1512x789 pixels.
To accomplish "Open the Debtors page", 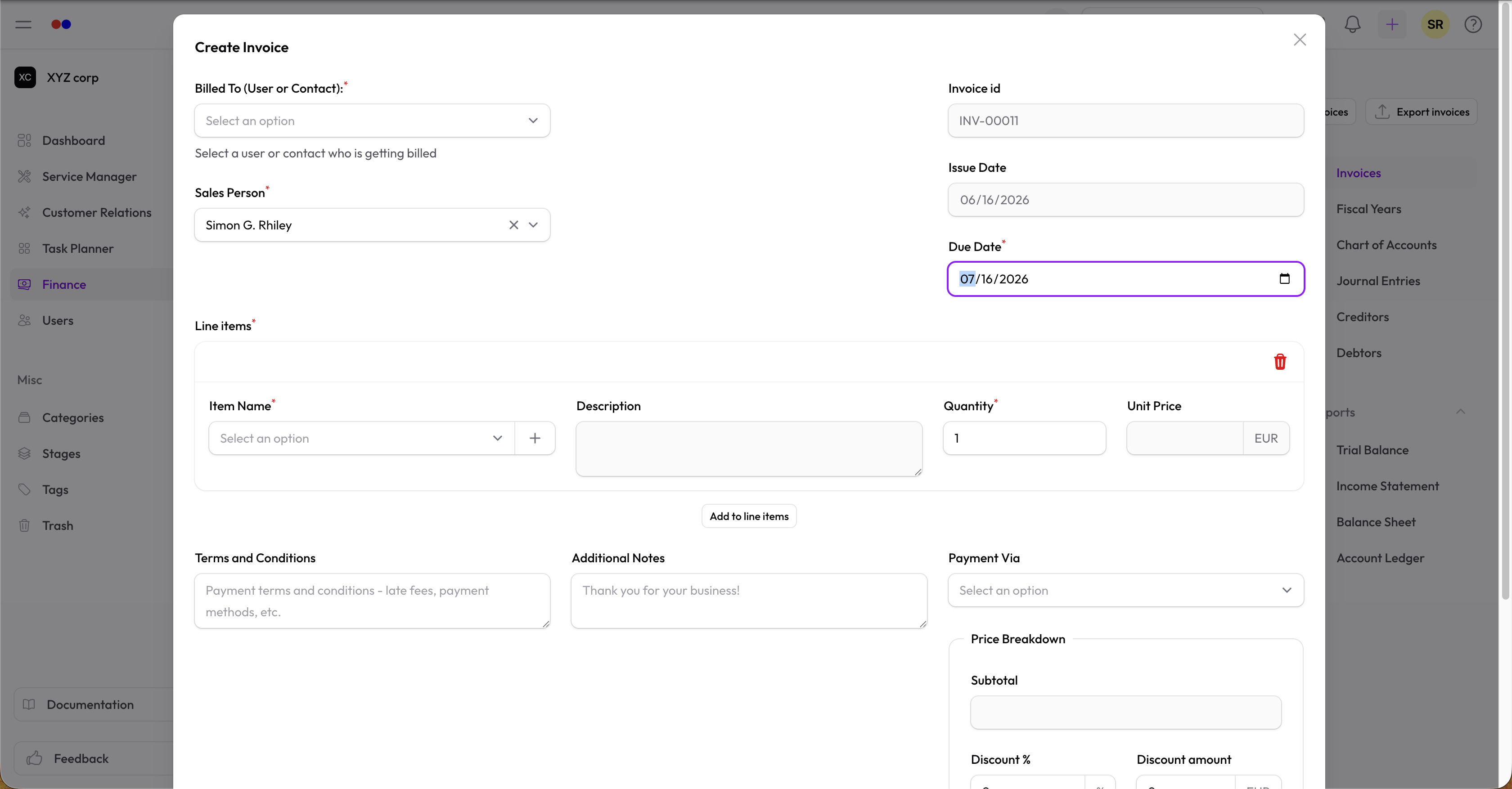I will [1359, 353].
